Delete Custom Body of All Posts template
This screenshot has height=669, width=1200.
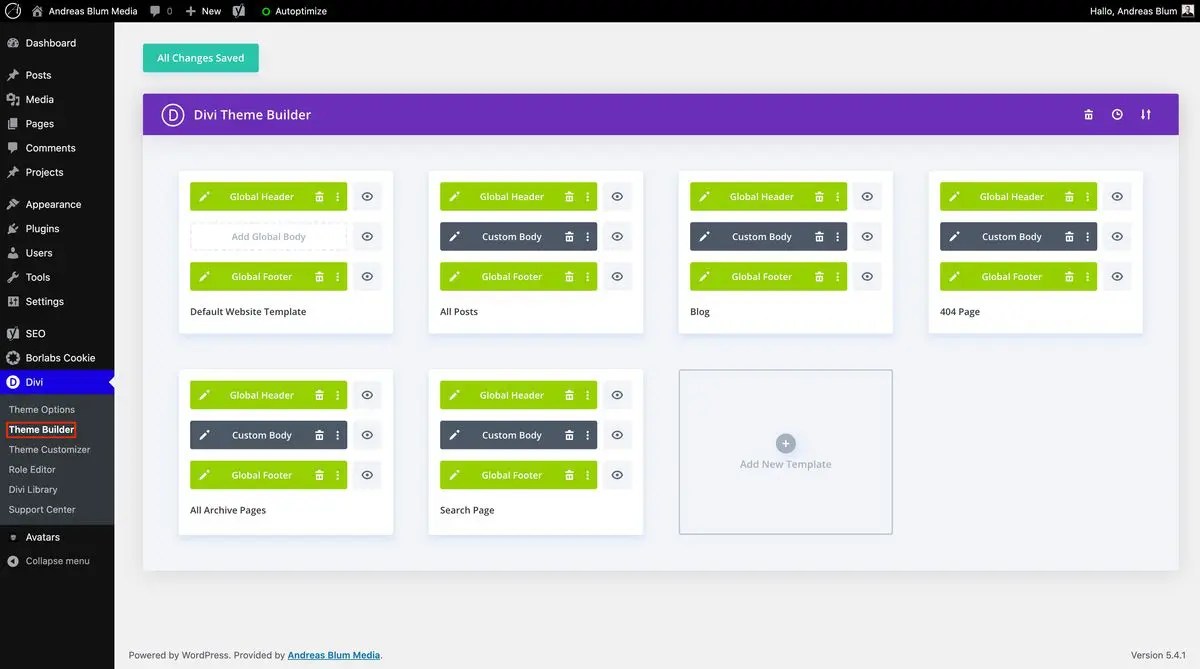click(x=569, y=237)
